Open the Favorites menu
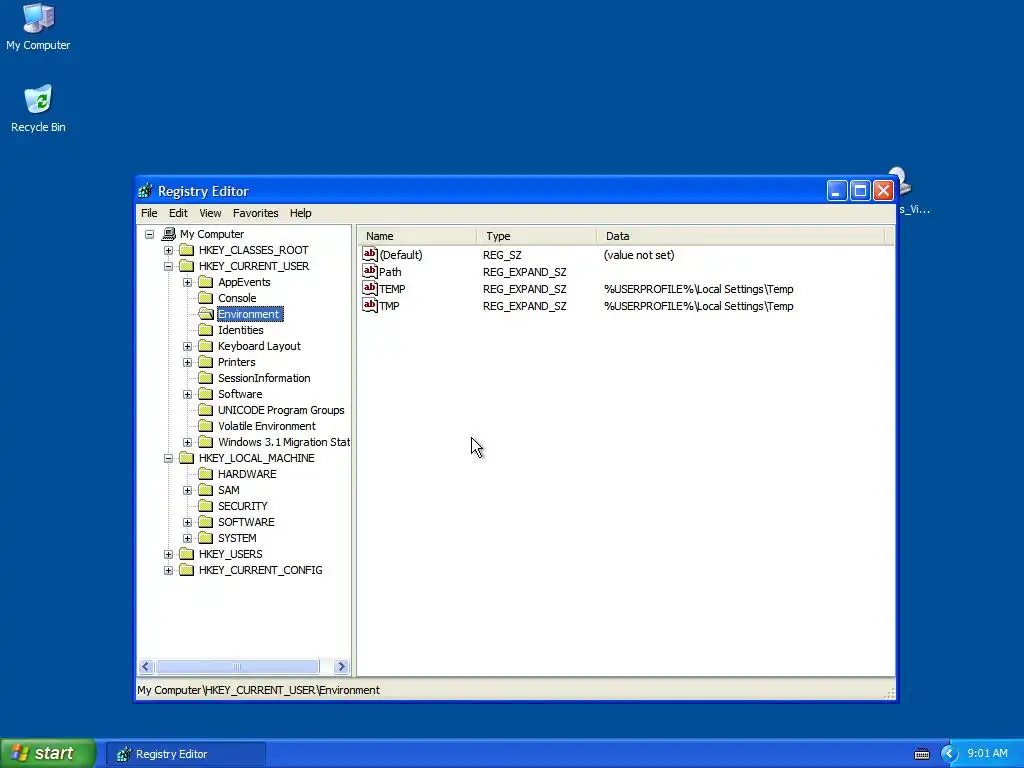1024x768 pixels. pyautogui.click(x=255, y=213)
